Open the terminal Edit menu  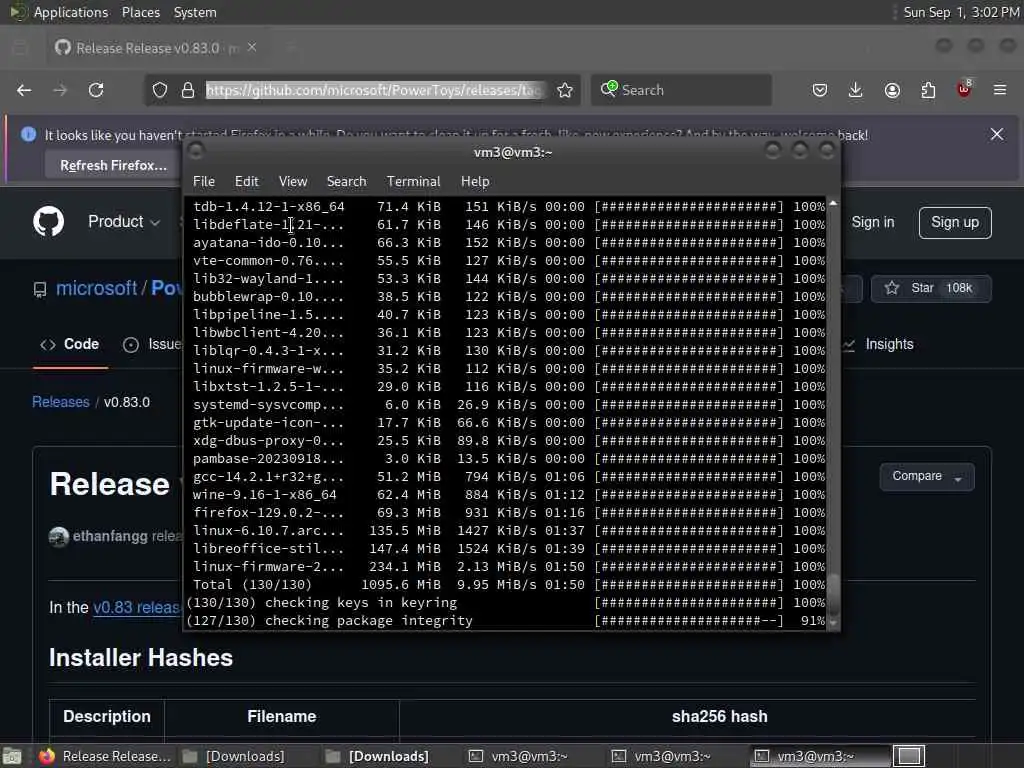246,181
